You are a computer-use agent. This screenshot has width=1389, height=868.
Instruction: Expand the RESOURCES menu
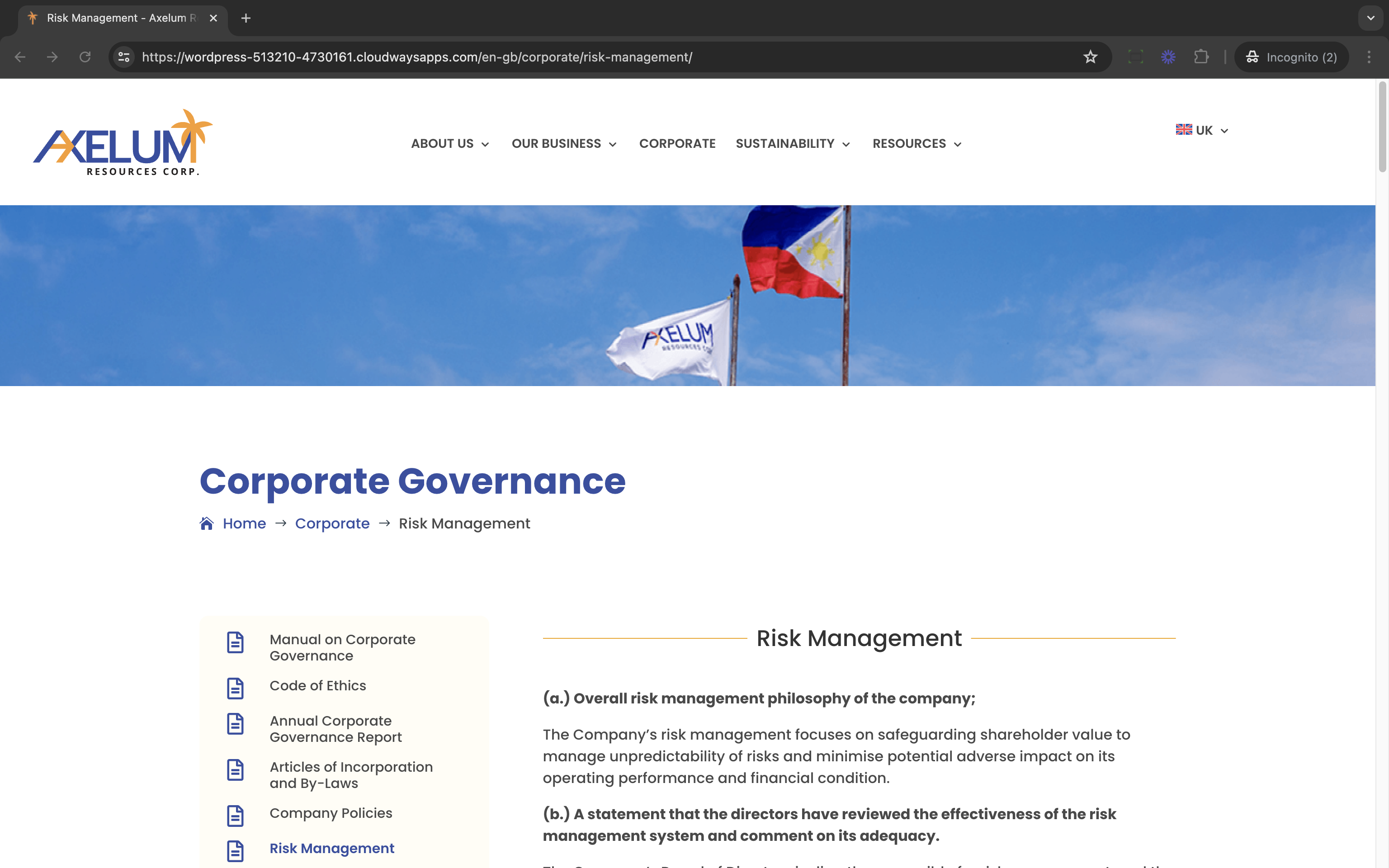click(917, 143)
